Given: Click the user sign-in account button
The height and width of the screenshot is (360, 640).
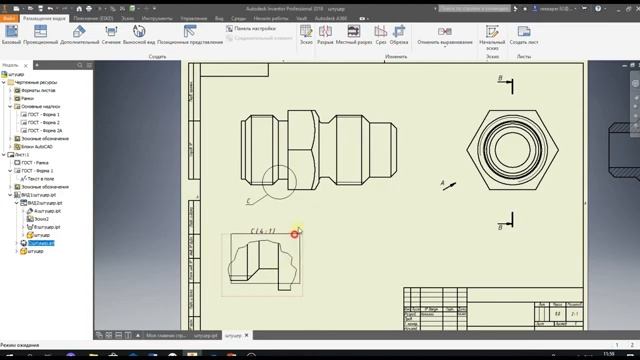Looking at the screenshot, I should point(554,9).
